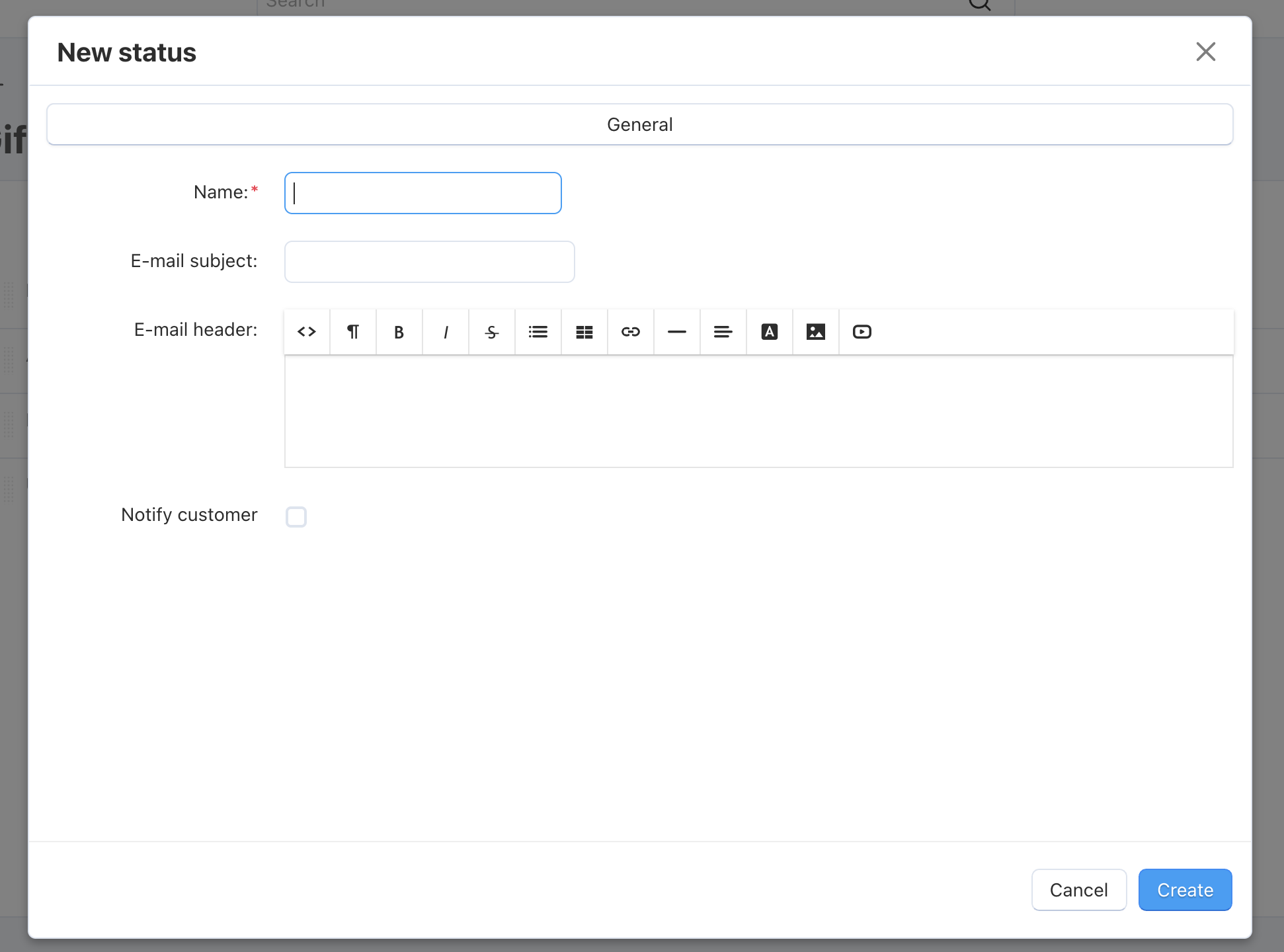
Task: Insert an image into e-mail header
Action: tap(816, 332)
